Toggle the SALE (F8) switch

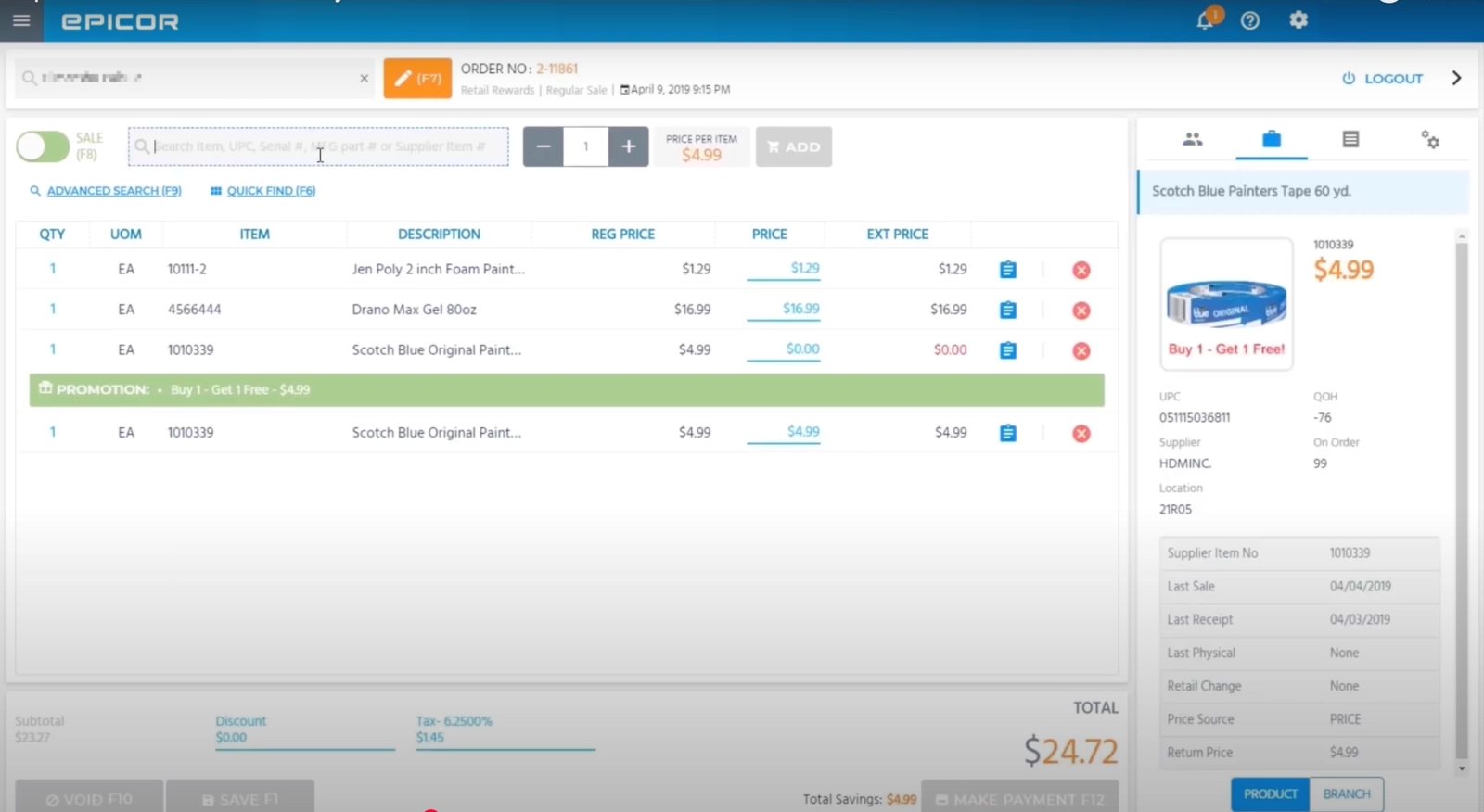click(43, 146)
